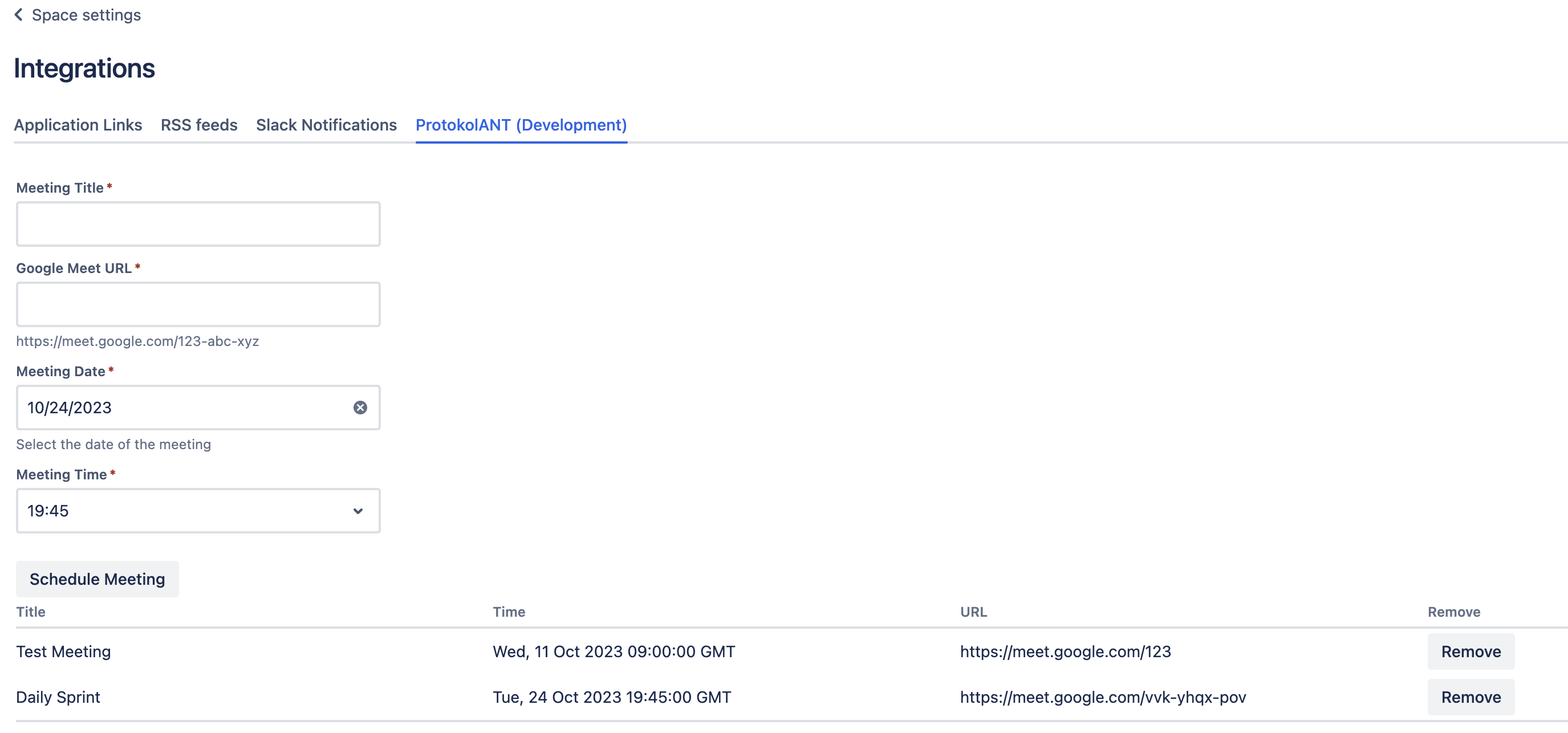Open the Meeting Date field showing 10/24/2023
The height and width of the screenshot is (733, 1568).
tap(182, 408)
